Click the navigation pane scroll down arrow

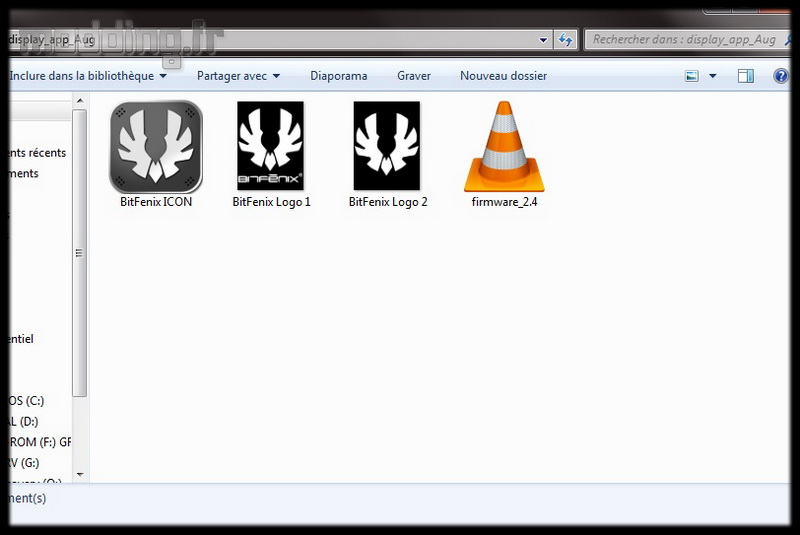tap(80, 474)
